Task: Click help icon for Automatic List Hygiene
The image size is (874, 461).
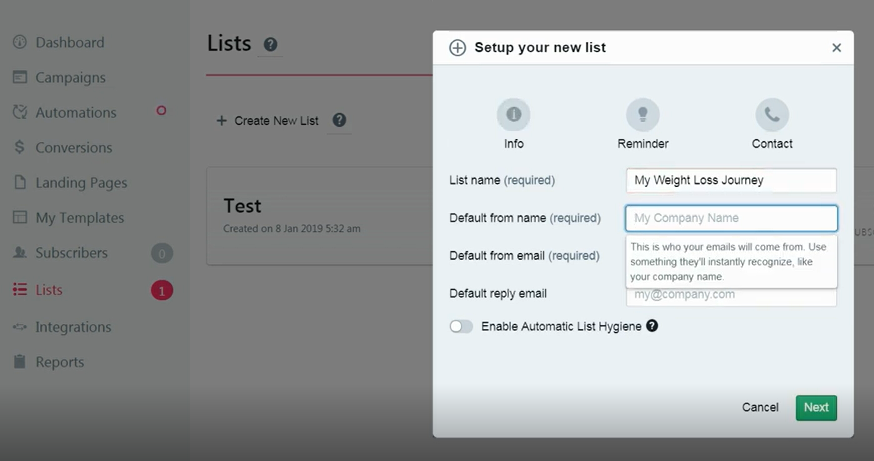Action: [x=652, y=326]
